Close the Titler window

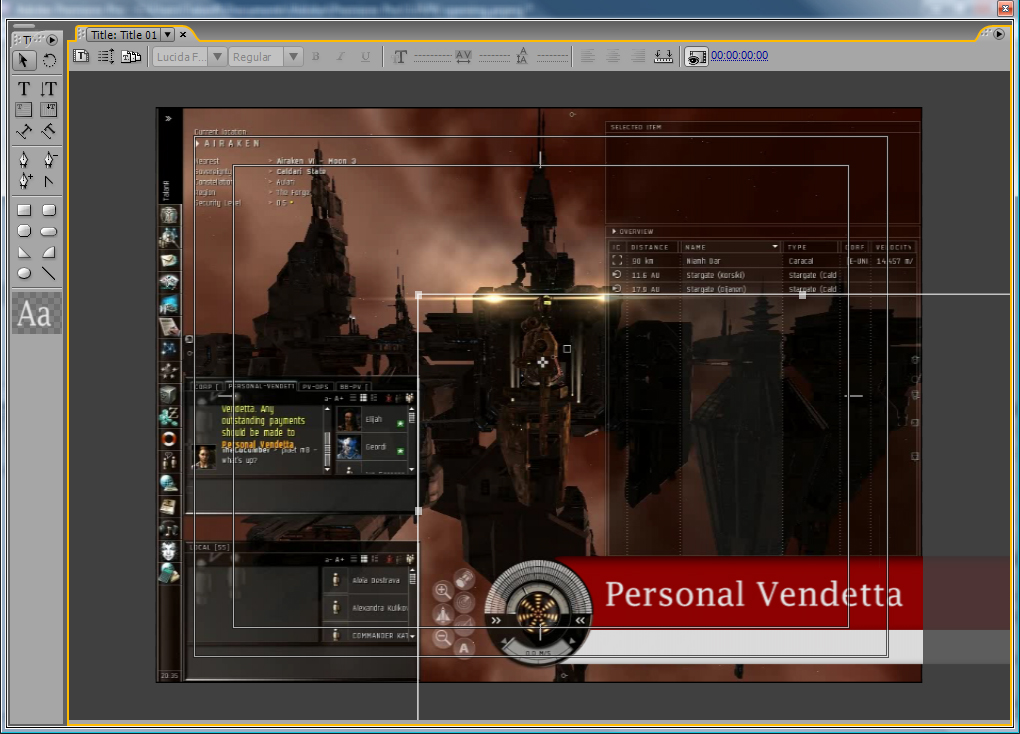(1006, 8)
